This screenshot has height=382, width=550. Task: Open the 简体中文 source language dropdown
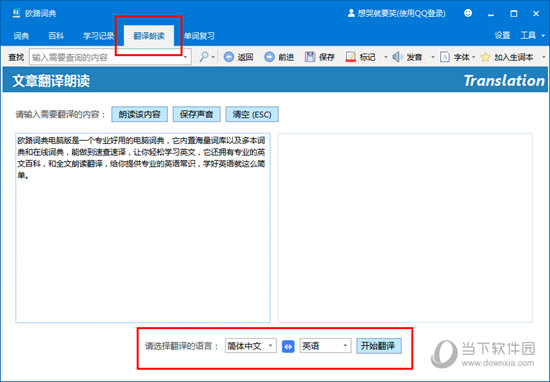tap(250, 346)
